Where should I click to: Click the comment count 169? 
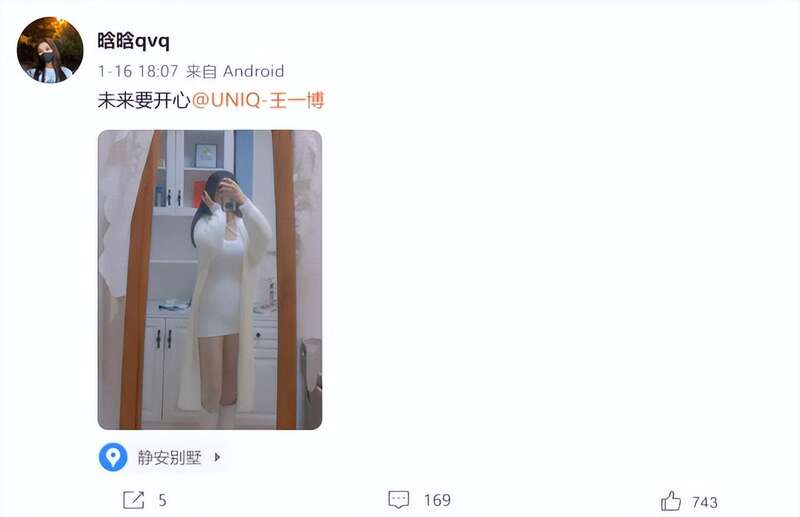[x=437, y=500]
